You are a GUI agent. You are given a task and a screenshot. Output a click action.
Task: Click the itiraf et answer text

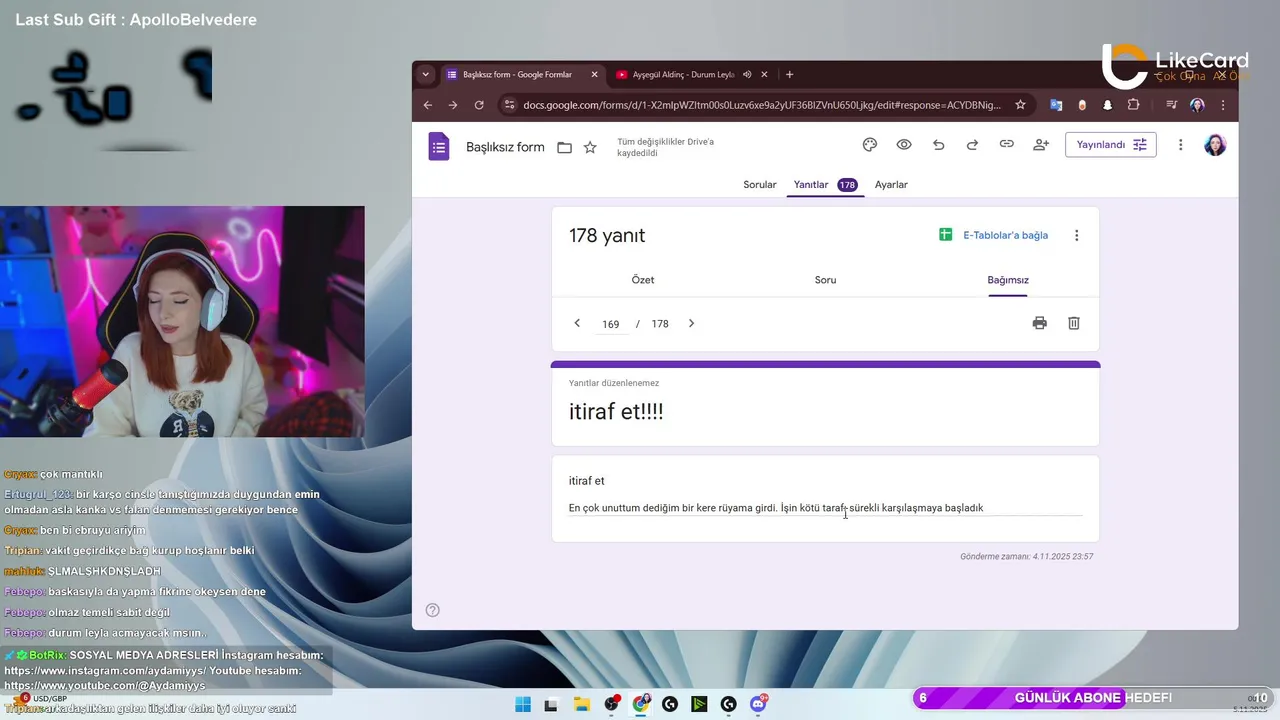[776, 508]
